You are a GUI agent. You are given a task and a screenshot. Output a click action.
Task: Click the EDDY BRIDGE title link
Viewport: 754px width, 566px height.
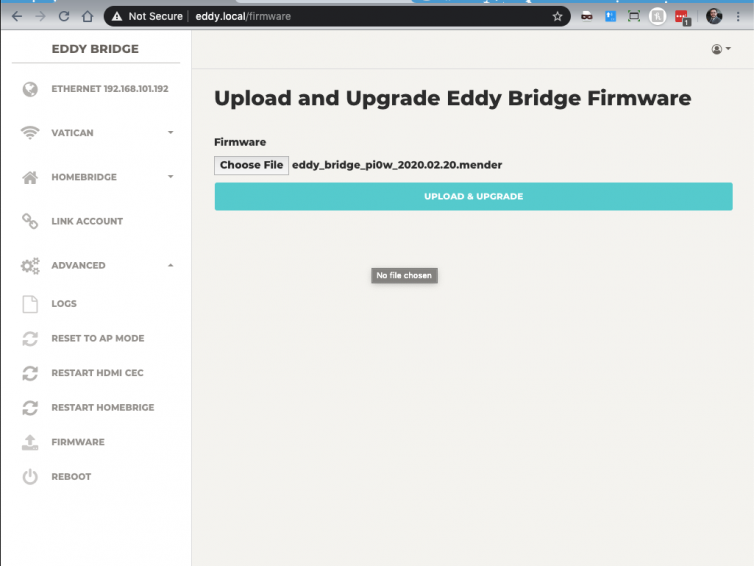click(x=95, y=49)
